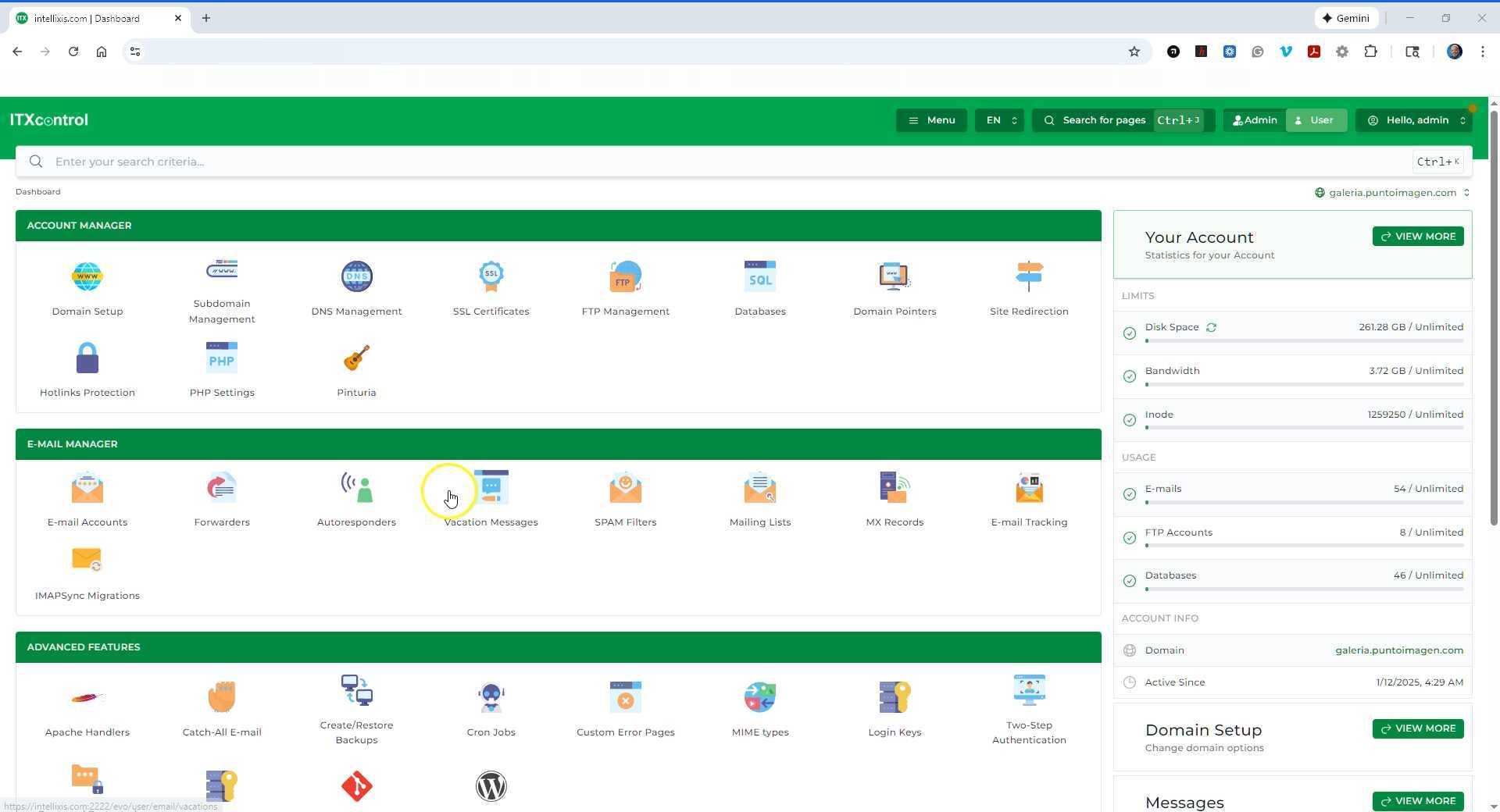Open FTP Management icon
The image size is (1500, 812).
[625, 276]
